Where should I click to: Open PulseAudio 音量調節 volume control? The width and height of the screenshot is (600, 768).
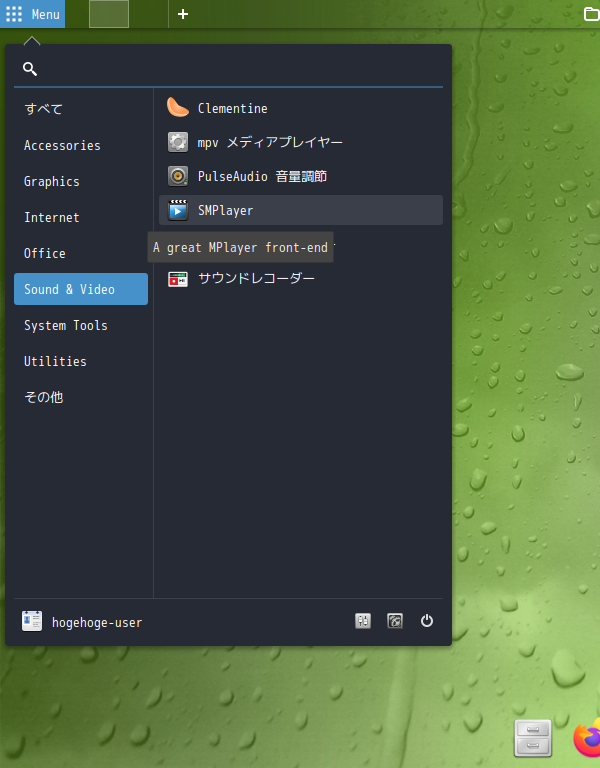coord(301,176)
